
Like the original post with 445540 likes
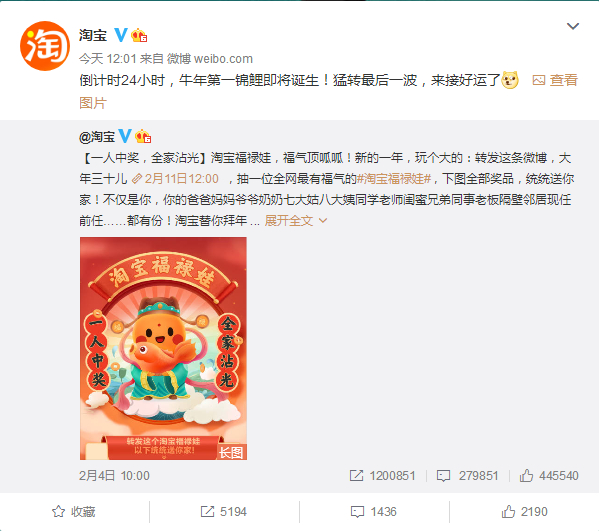pos(549,476)
